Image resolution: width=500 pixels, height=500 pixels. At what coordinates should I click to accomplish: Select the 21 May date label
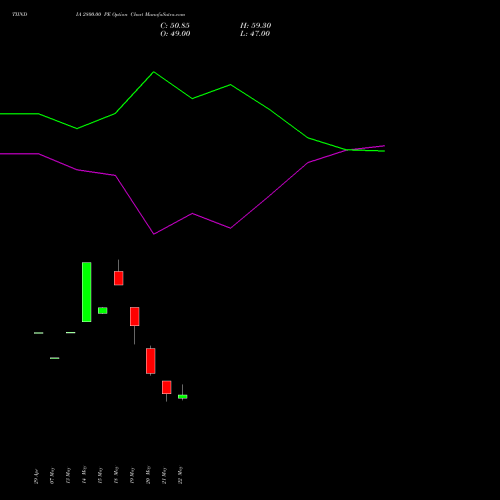pyautogui.click(x=164, y=475)
